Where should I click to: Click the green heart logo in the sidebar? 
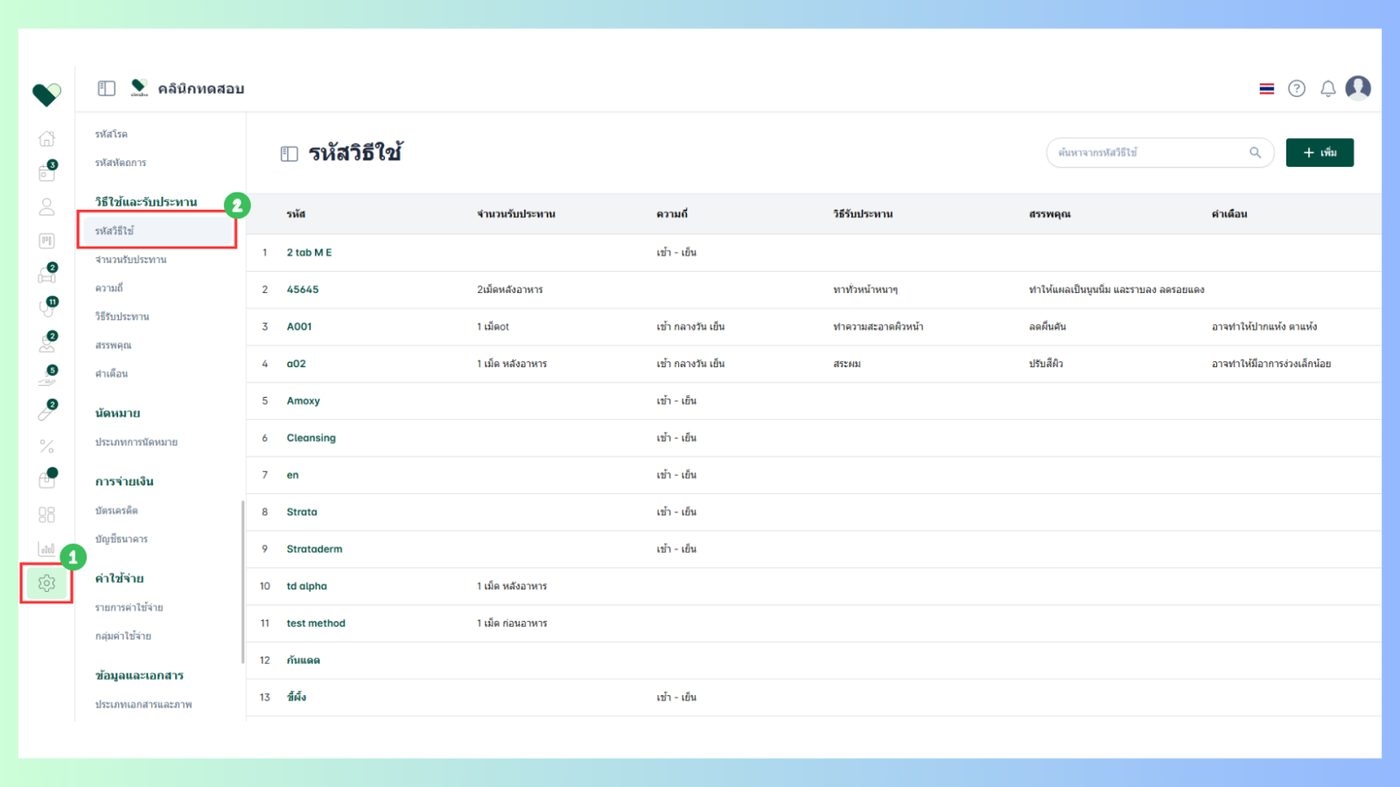[46, 94]
